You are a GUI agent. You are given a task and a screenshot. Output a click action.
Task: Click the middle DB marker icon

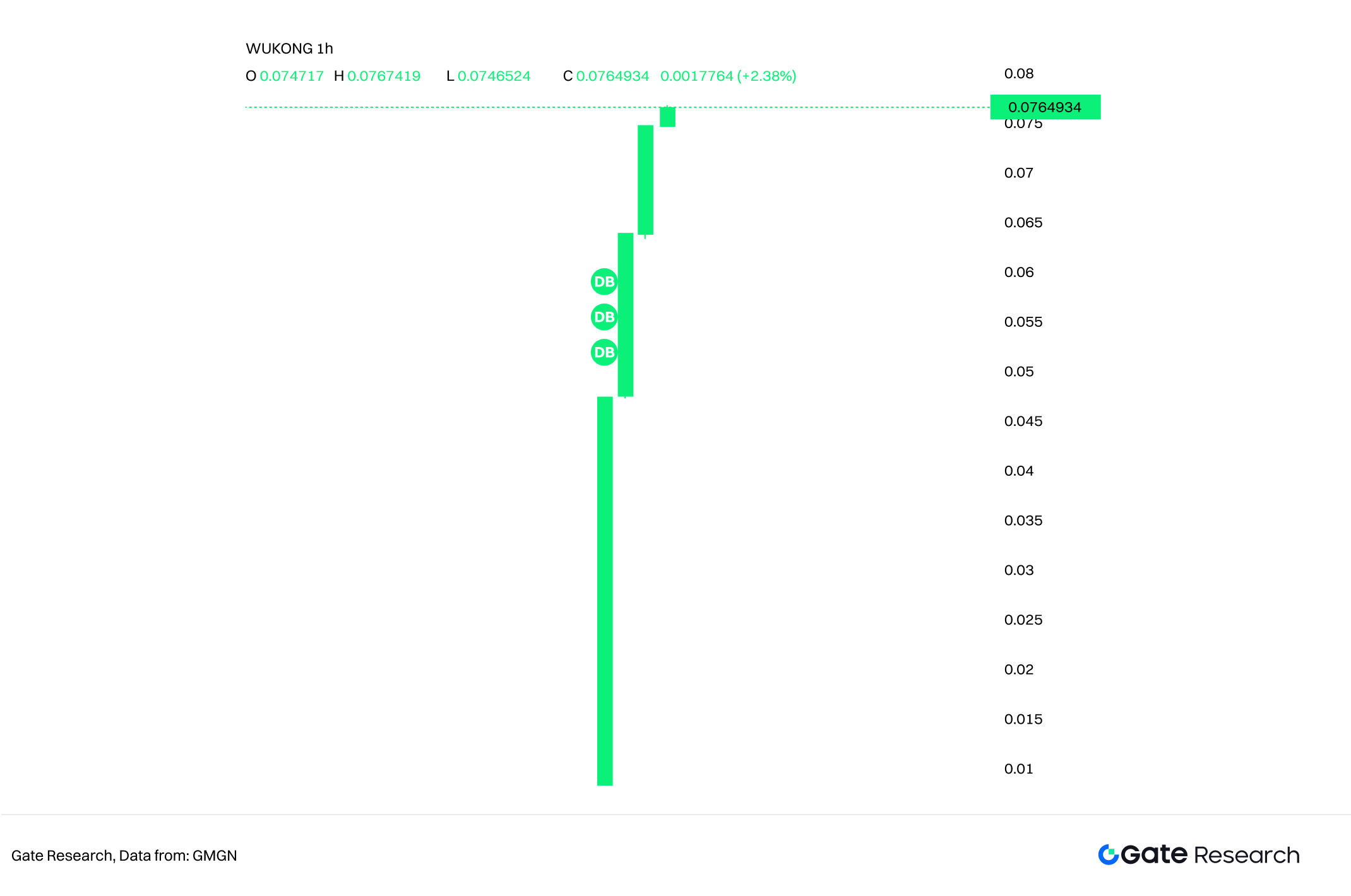pyautogui.click(x=604, y=317)
